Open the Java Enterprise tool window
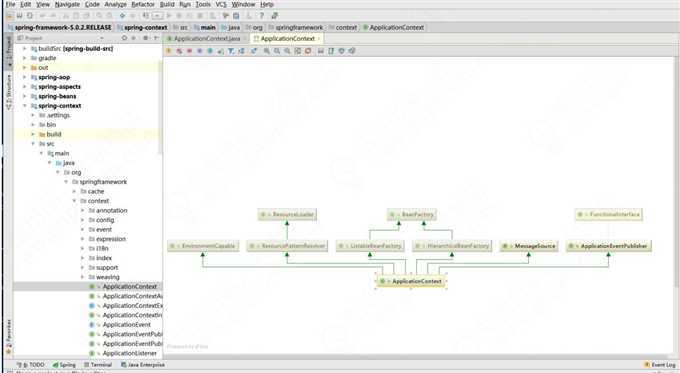Viewport: 680px width, 373px height. coord(143,365)
